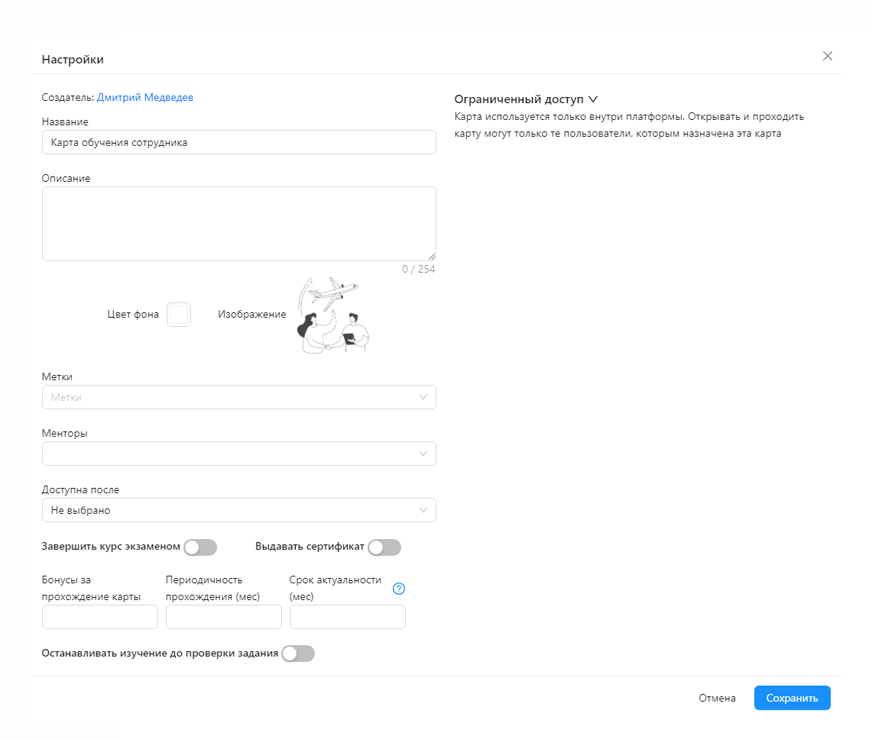Expand the Доступна после dropdown
This screenshot has width=873, height=740.
click(x=239, y=510)
